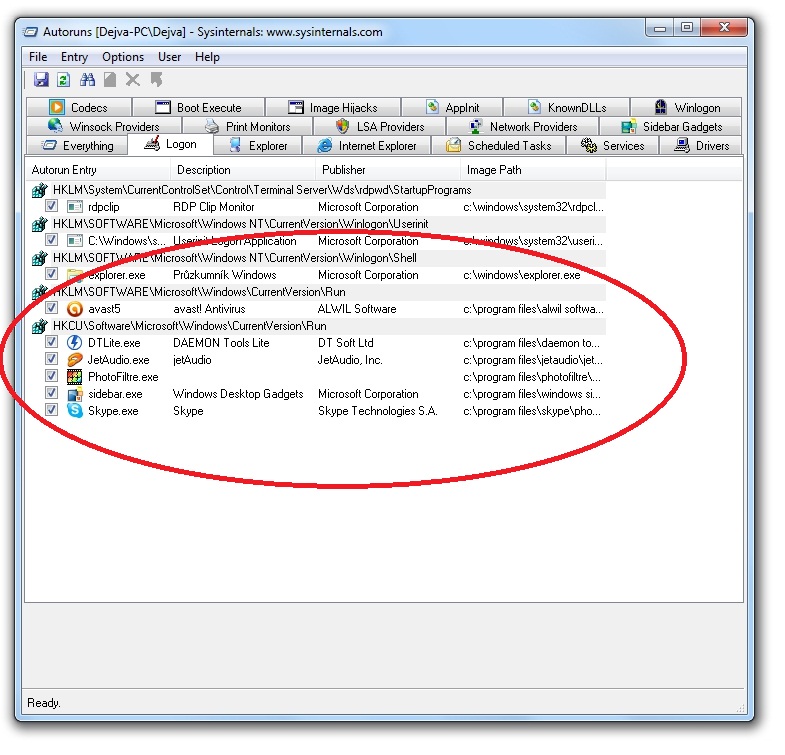The image size is (785, 755).
Task: Sort by Publisher column header
Action: coord(388,170)
